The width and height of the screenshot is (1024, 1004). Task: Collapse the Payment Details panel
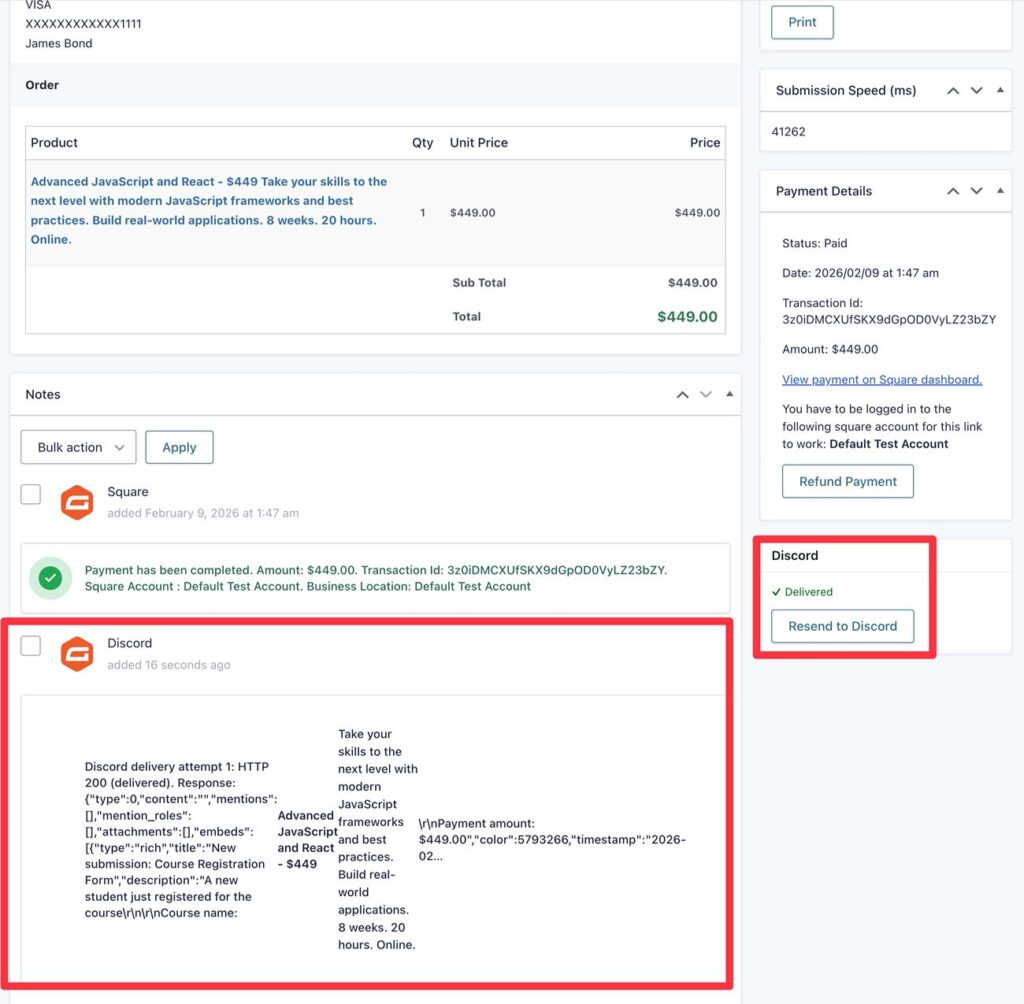click(x=1000, y=191)
